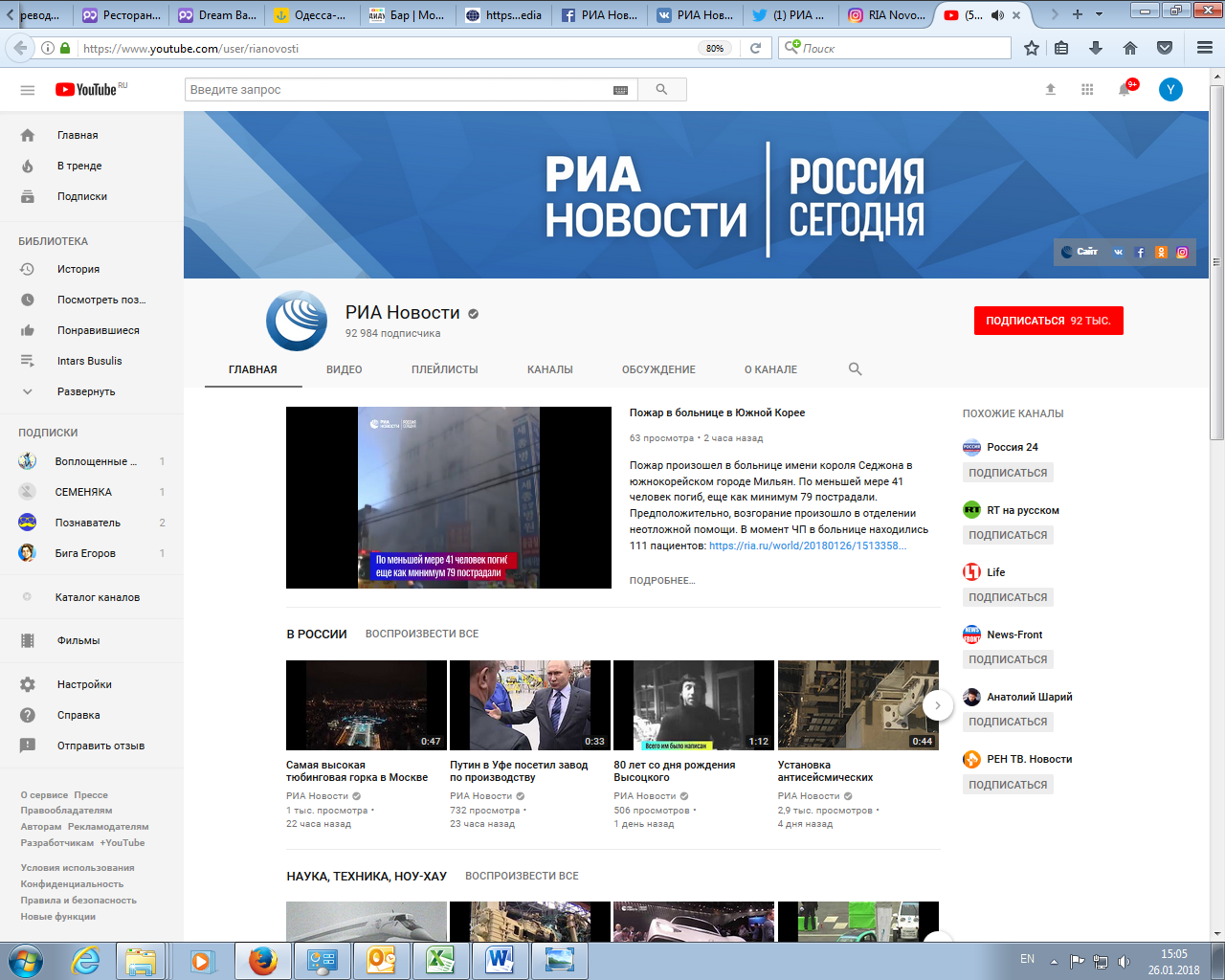Reload the current page
This screenshot has width=1225, height=980.
[x=755, y=48]
